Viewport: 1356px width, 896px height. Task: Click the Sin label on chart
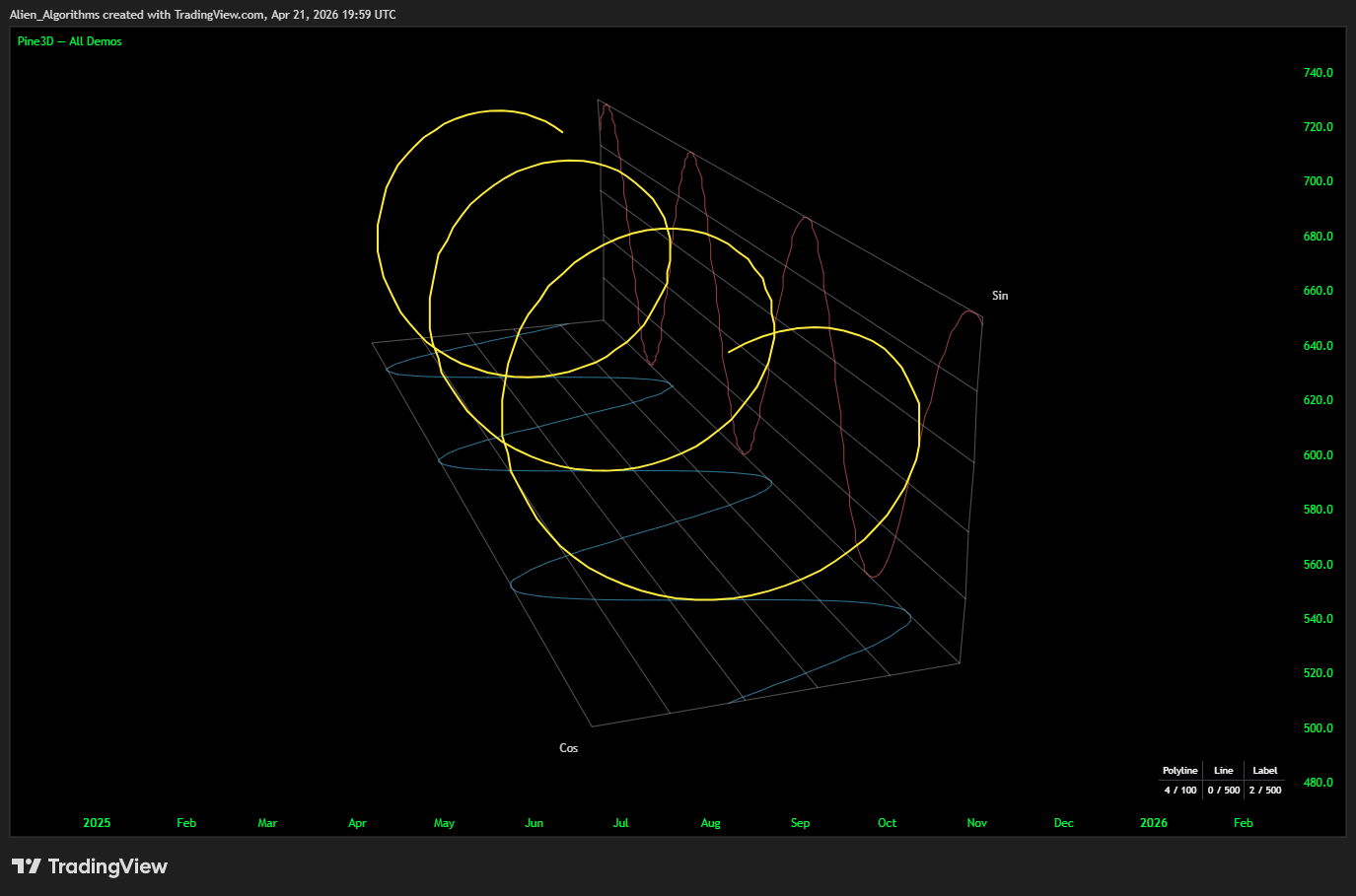(1000, 296)
